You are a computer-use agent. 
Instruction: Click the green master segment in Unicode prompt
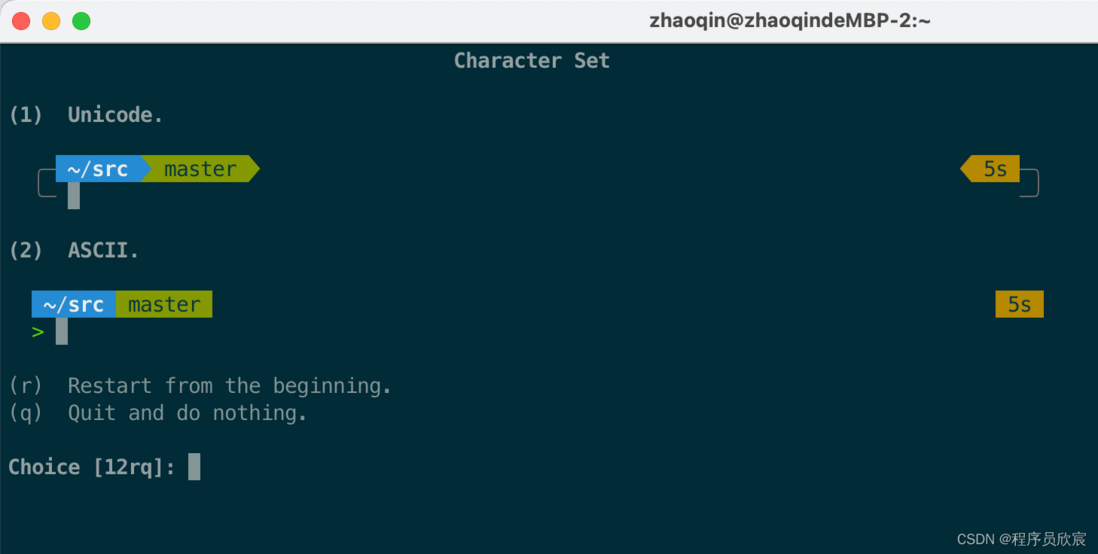[200, 169]
